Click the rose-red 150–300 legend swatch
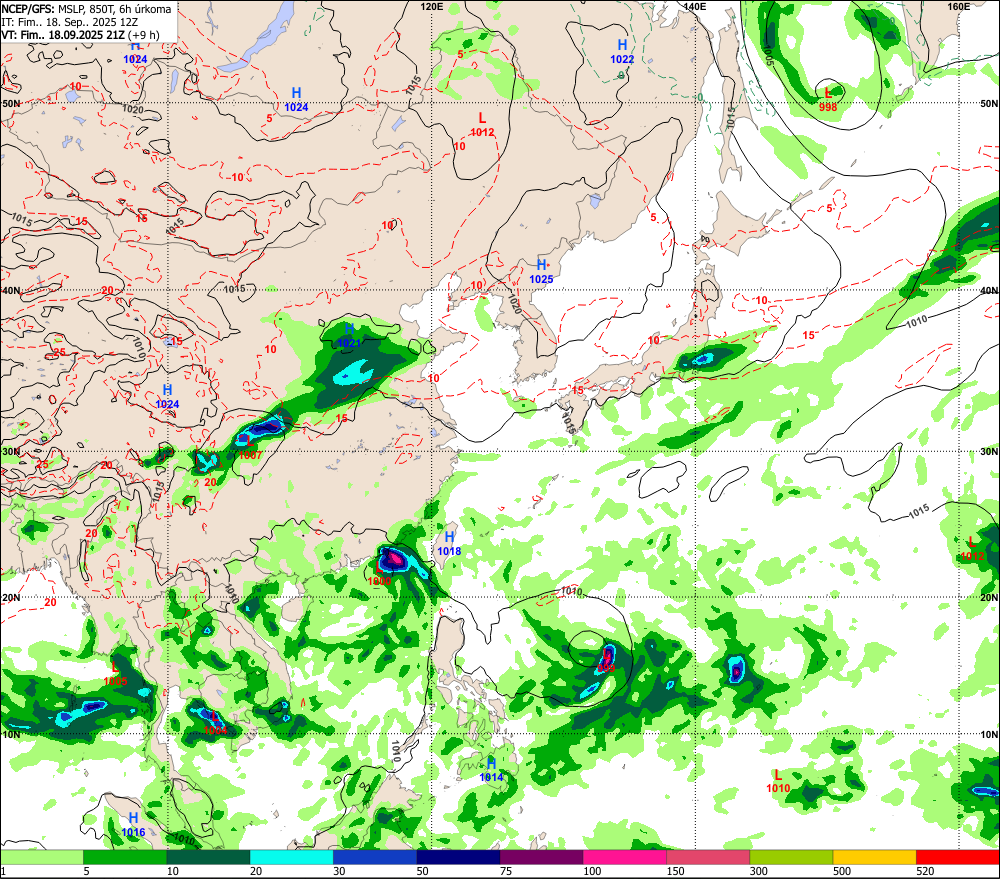 [708, 857]
